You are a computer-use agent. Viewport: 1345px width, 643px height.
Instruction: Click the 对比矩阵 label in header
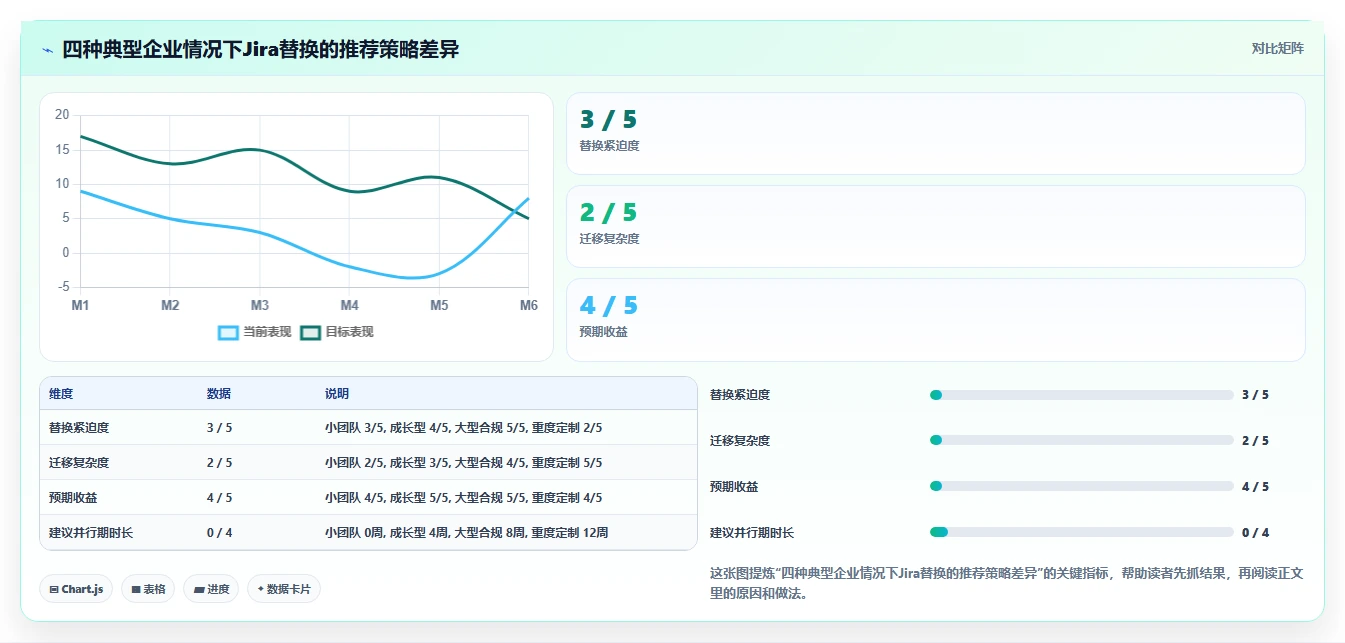(x=1277, y=48)
